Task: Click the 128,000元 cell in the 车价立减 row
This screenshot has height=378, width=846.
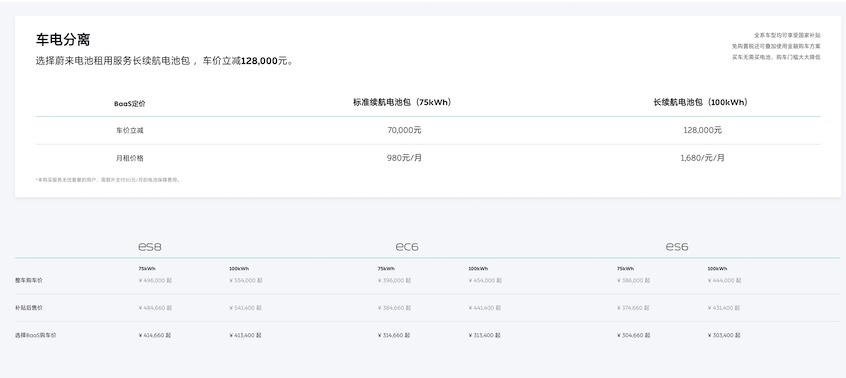Action: [701, 130]
